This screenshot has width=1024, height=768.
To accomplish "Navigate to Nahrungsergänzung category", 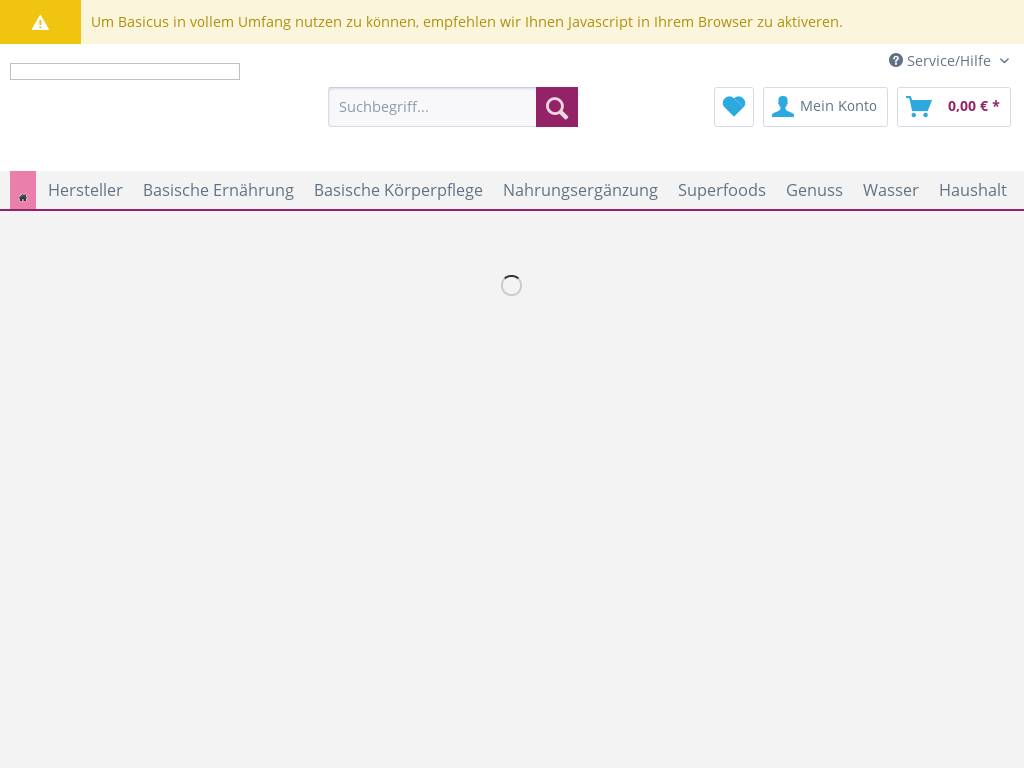I will pos(580,190).
